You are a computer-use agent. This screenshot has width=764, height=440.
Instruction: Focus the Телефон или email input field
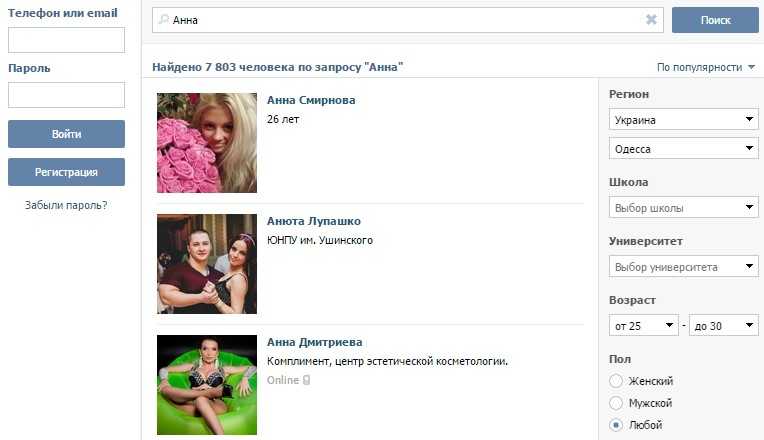pos(66,40)
